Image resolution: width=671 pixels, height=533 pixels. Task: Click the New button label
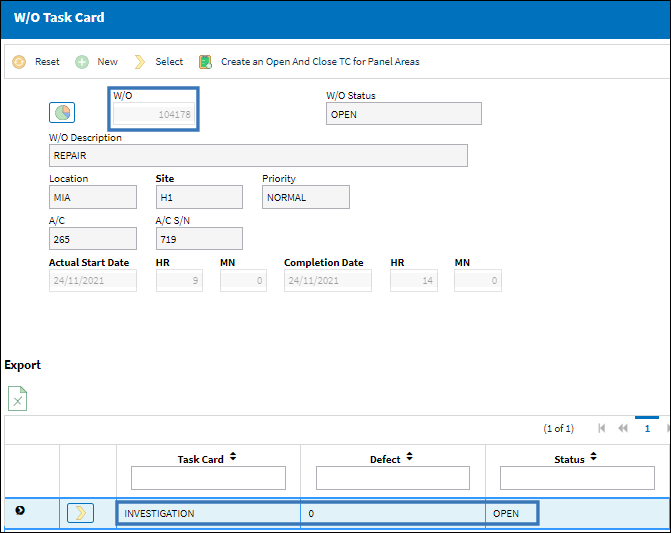pyautogui.click(x=107, y=62)
